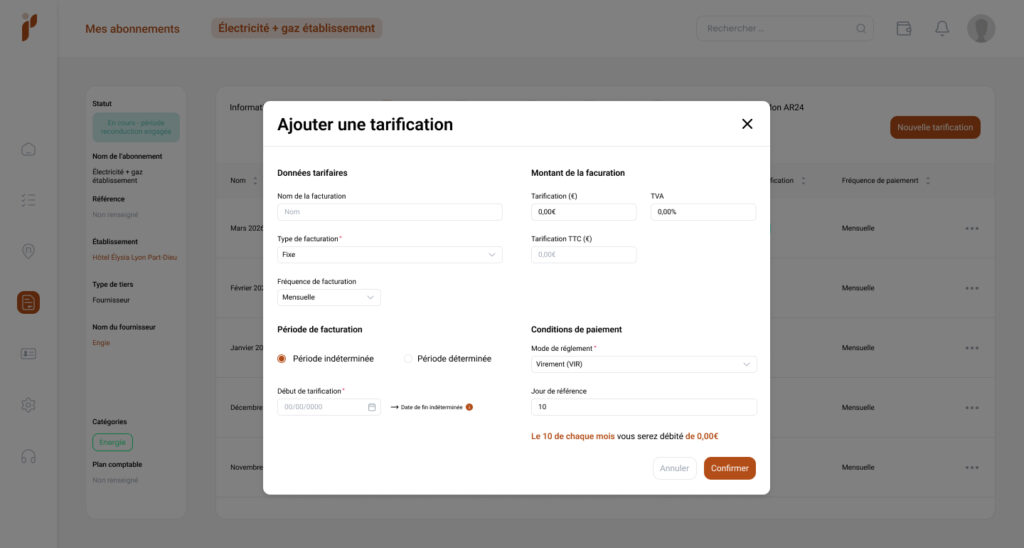The width and height of the screenshot is (1024, 548).
Task: Go to home icon in sidebar
Action: [28, 150]
